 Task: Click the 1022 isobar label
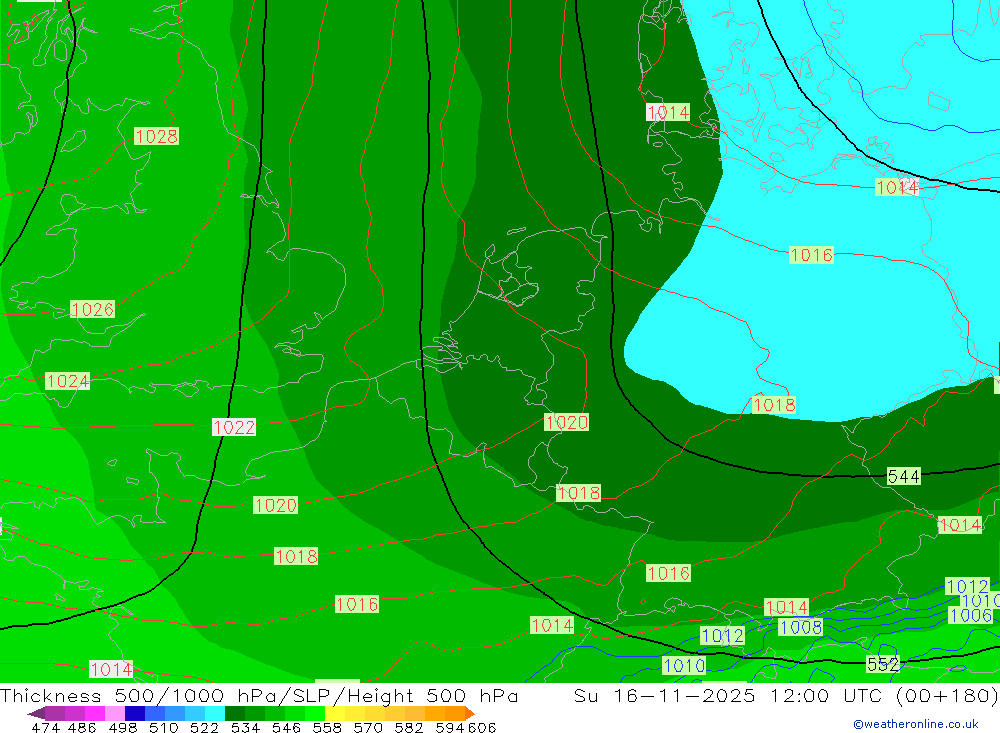[x=234, y=427]
